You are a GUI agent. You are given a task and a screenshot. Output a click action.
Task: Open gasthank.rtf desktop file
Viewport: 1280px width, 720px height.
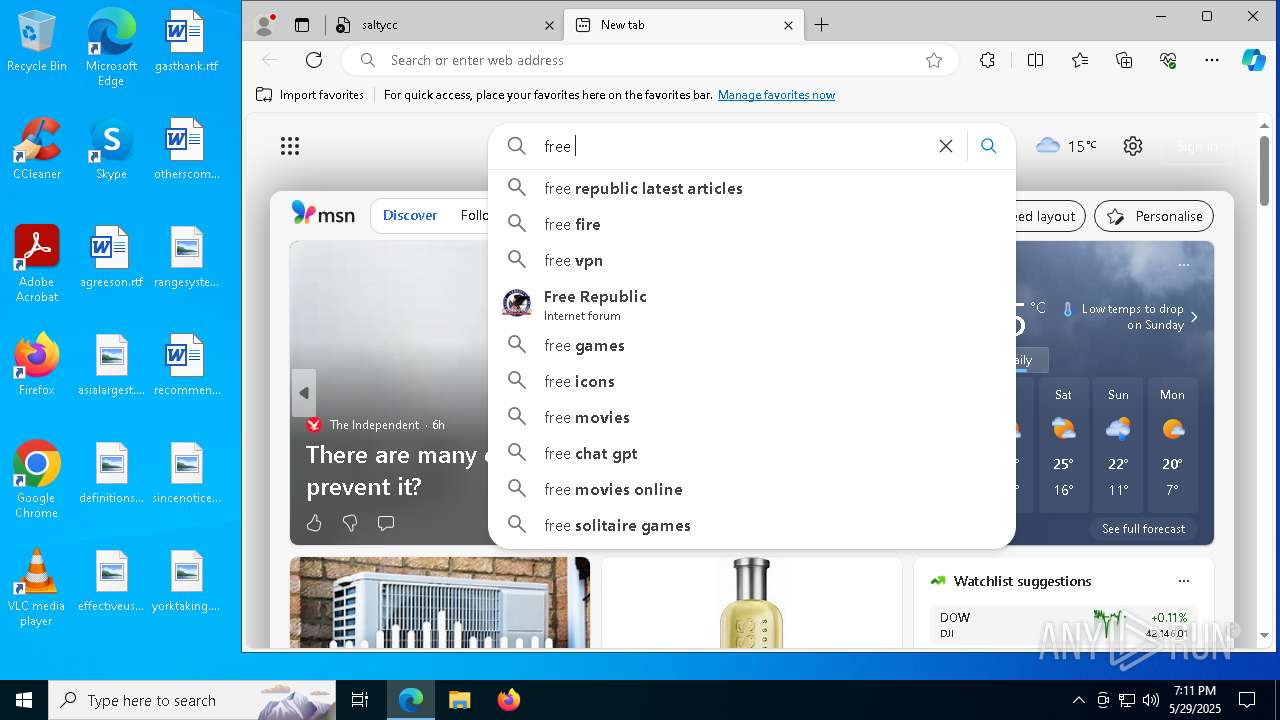pos(186,42)
